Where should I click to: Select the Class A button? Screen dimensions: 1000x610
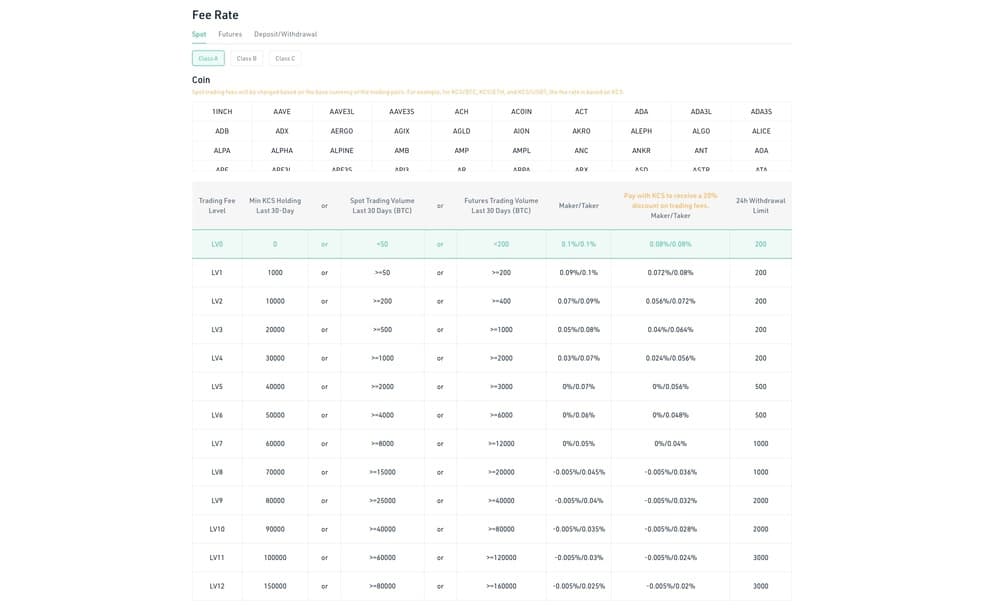208,58
